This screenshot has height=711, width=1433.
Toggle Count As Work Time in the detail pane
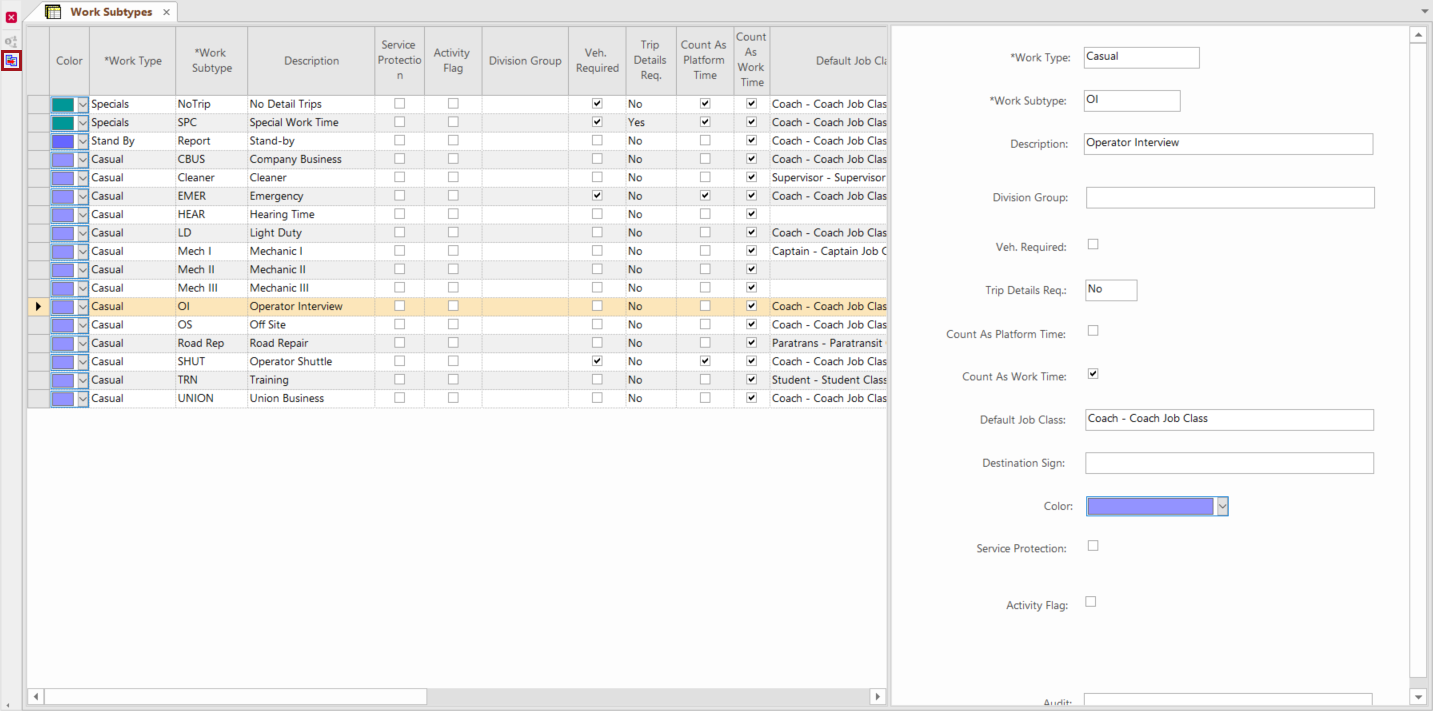(x=1093, y=373)
